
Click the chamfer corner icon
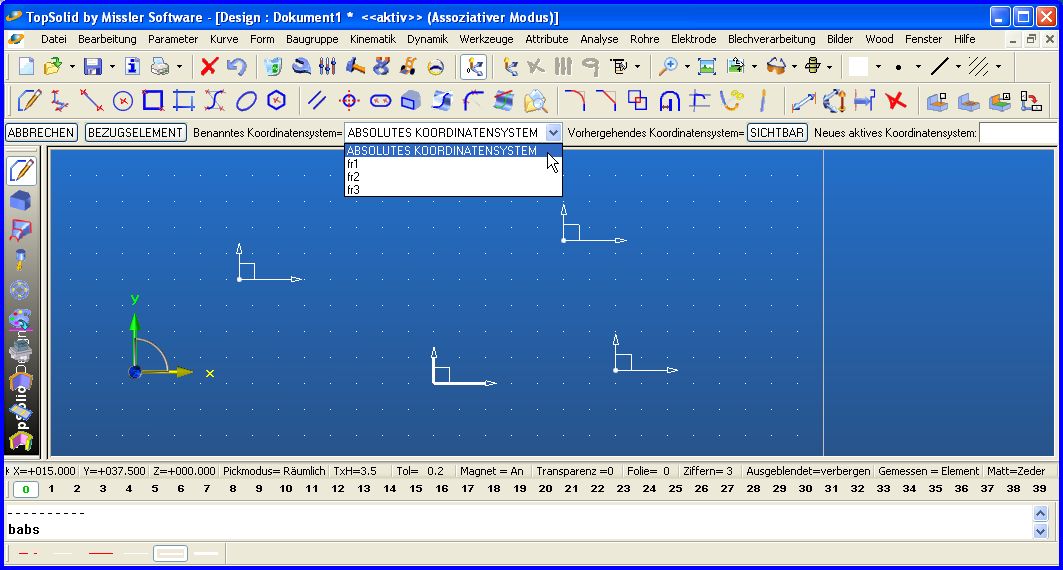pos(606,101)
